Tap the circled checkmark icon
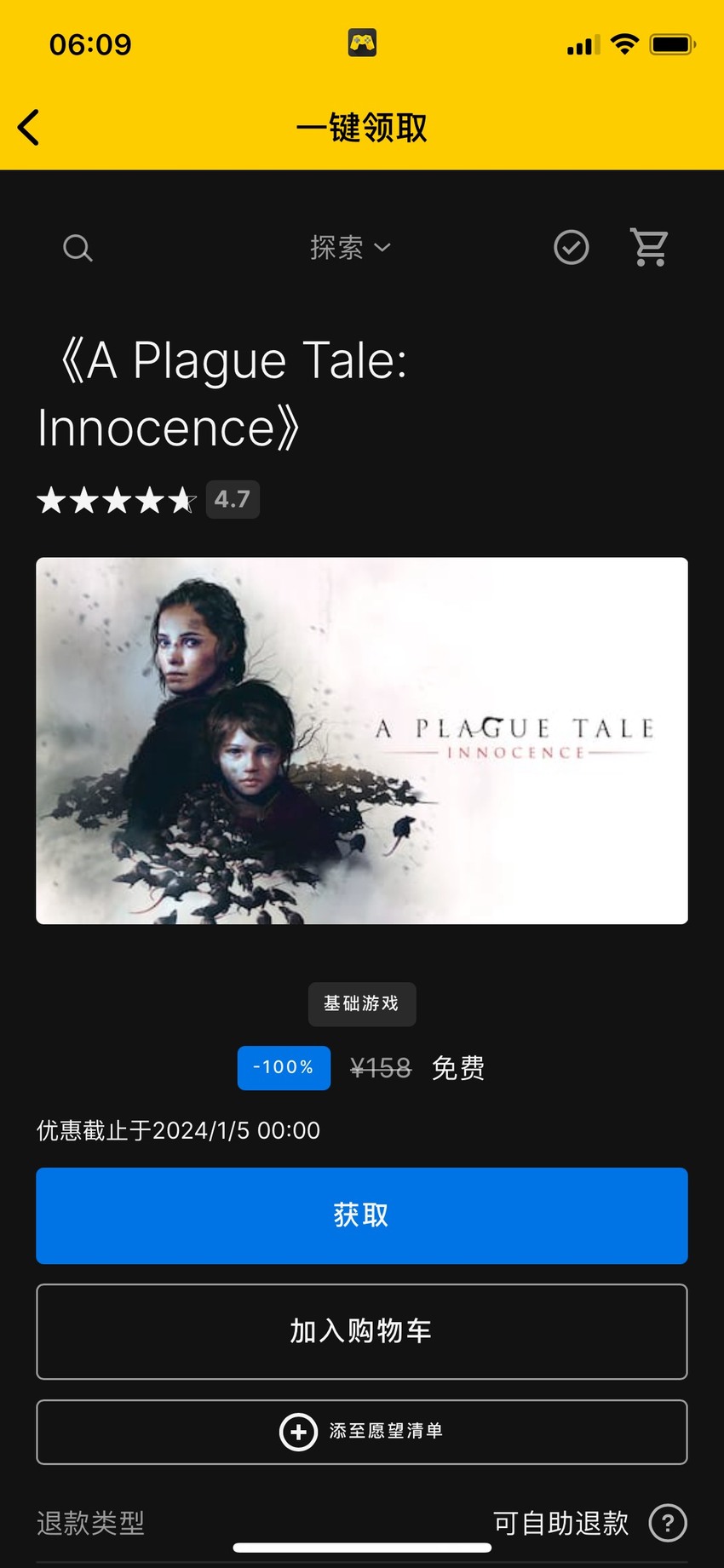This screenshot has height=1568, width=724. (572, 247)
